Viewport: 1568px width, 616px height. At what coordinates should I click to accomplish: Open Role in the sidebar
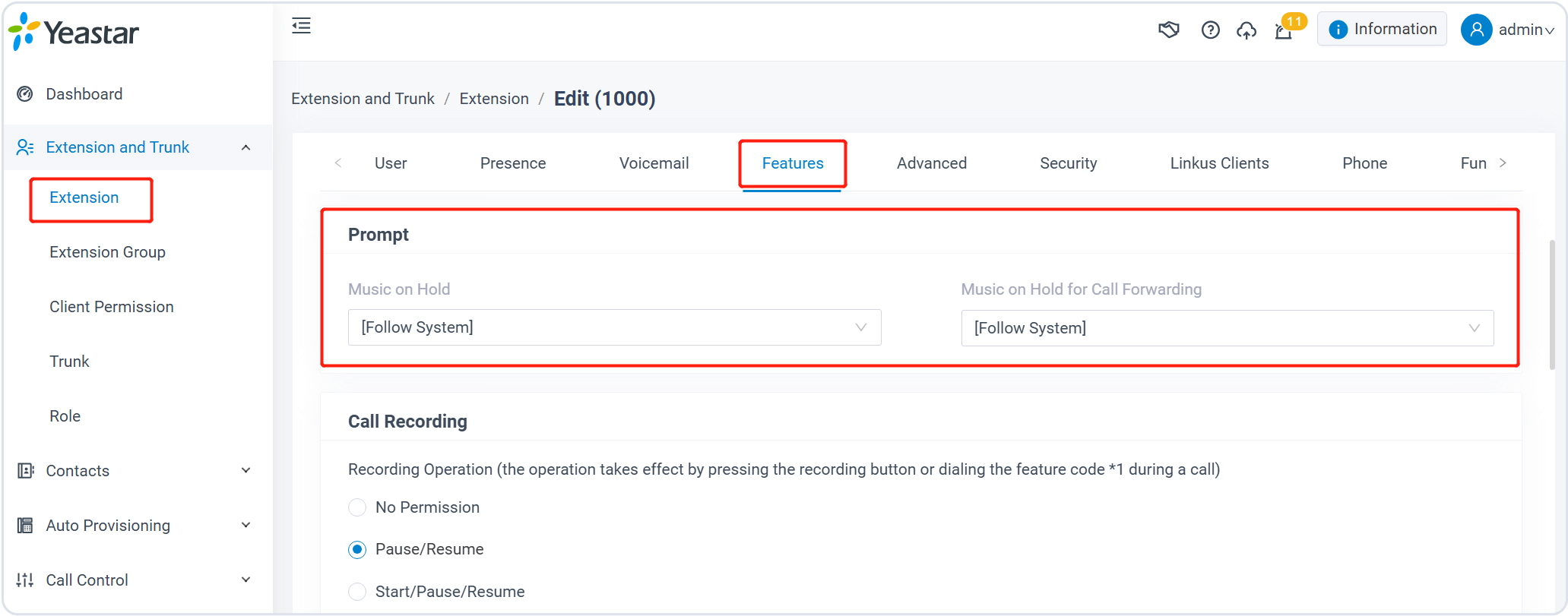[65, 416]
